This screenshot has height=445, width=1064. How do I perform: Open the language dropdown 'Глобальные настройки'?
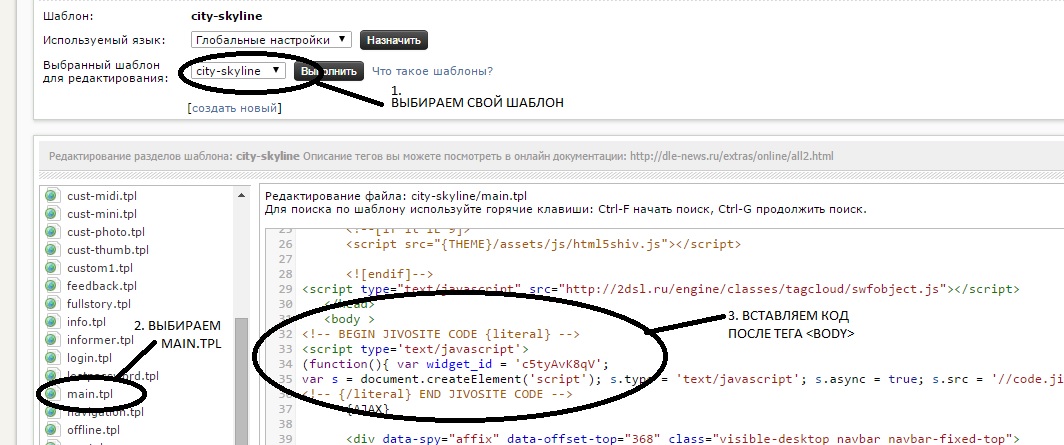tap(271, 40)
